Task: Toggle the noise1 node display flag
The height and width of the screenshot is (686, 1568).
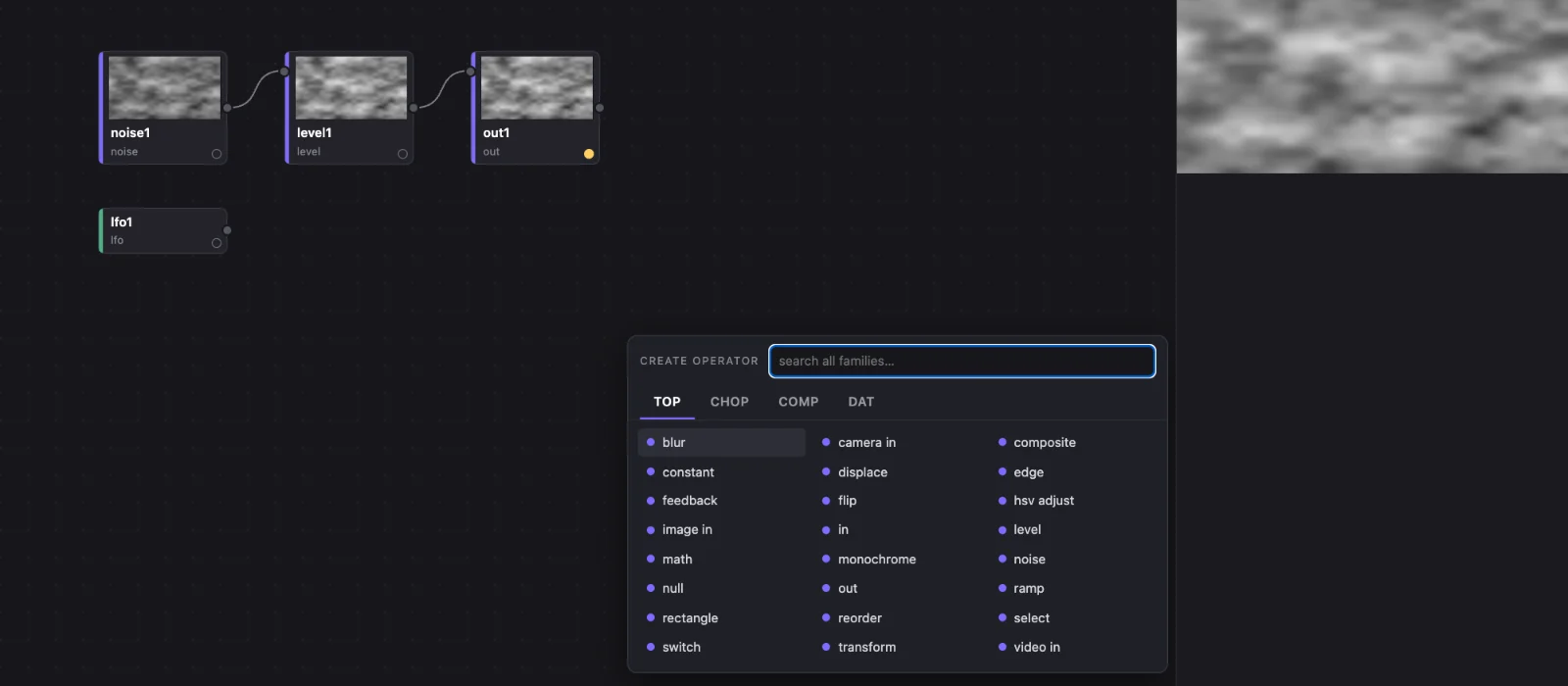Action: [x=217, y=154]
